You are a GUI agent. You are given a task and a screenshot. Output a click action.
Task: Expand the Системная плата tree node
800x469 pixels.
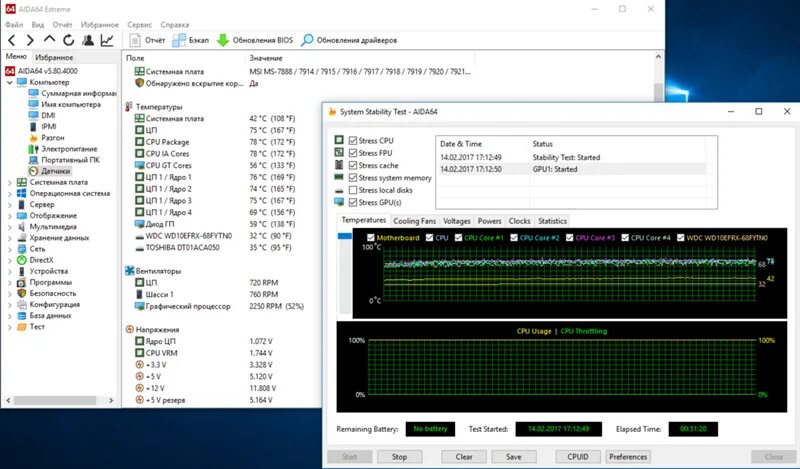coord(10,182)
